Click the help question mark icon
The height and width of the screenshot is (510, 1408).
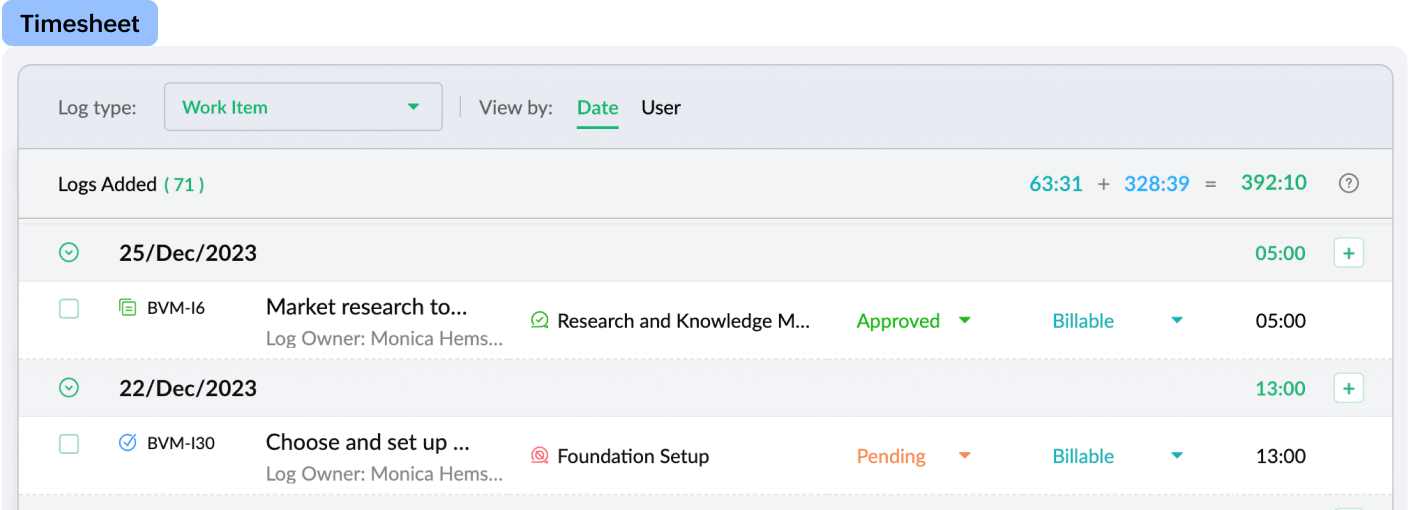[x=1349, y=183]
